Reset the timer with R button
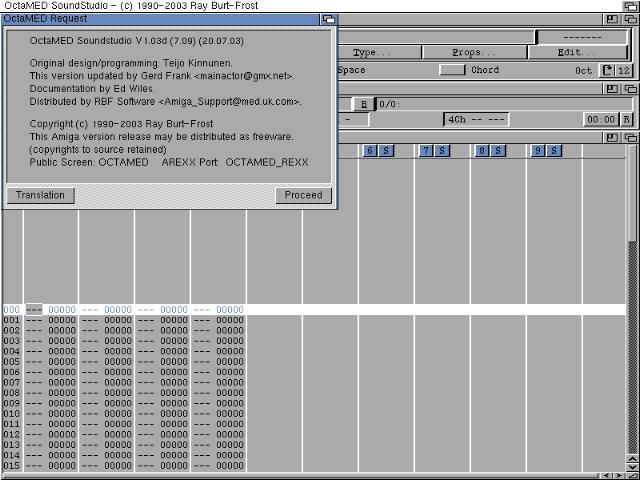Image resolution: width=640 pixels, height=480 pixels. [627, 120]
